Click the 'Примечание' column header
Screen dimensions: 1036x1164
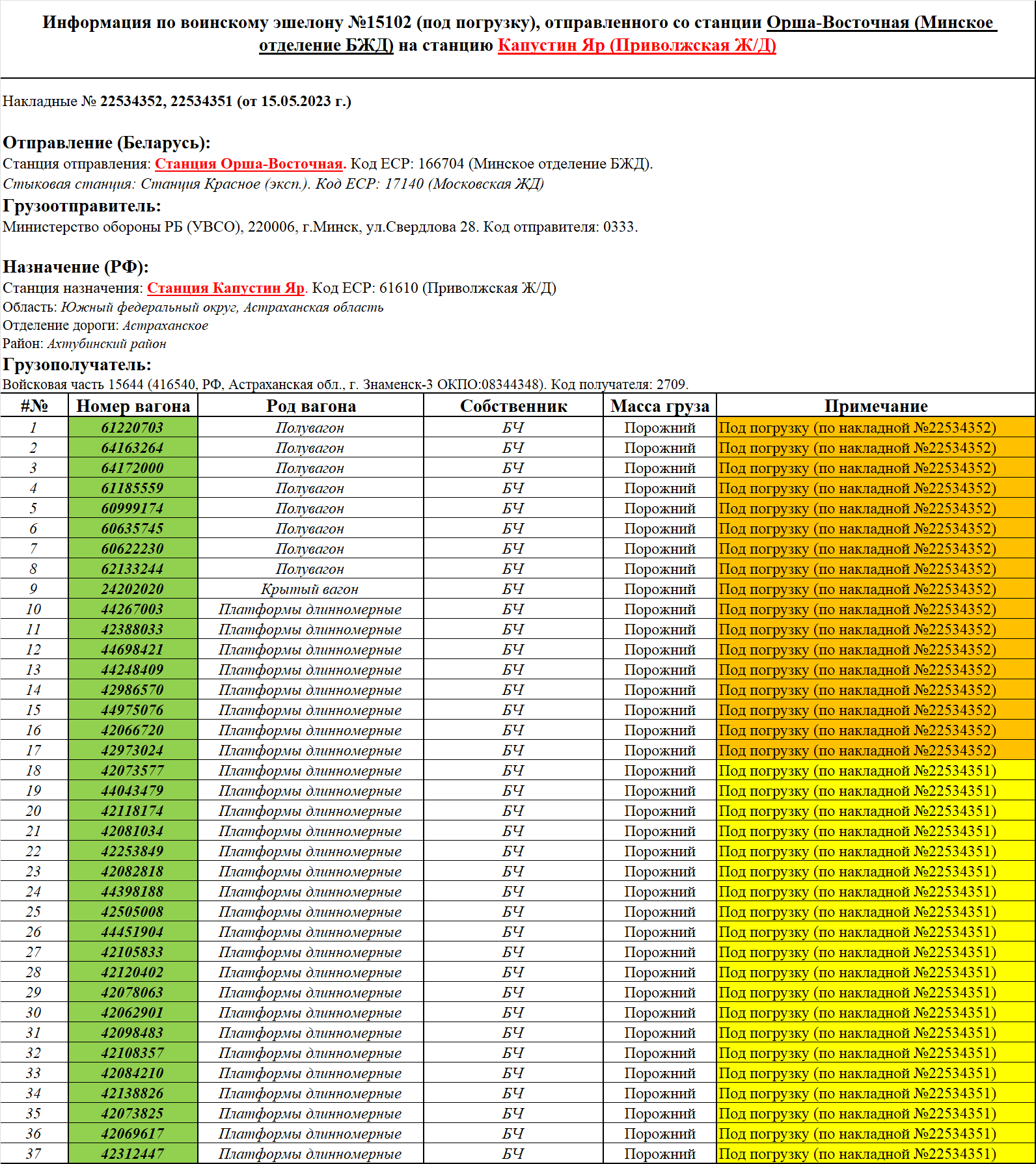(875, 406)
